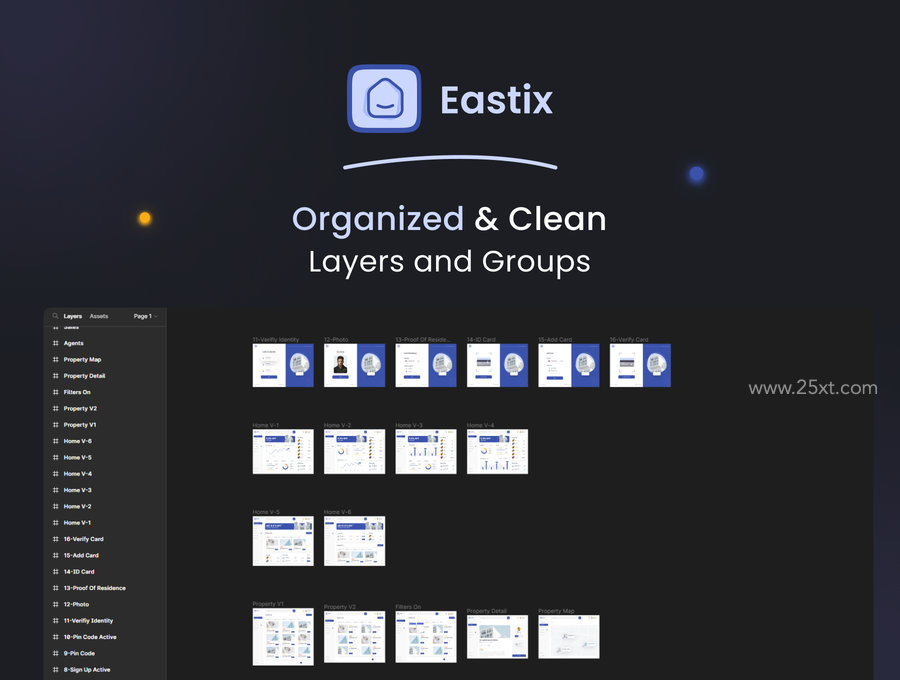Select the 11-Verifiy Identity layer row

(106, 621)
